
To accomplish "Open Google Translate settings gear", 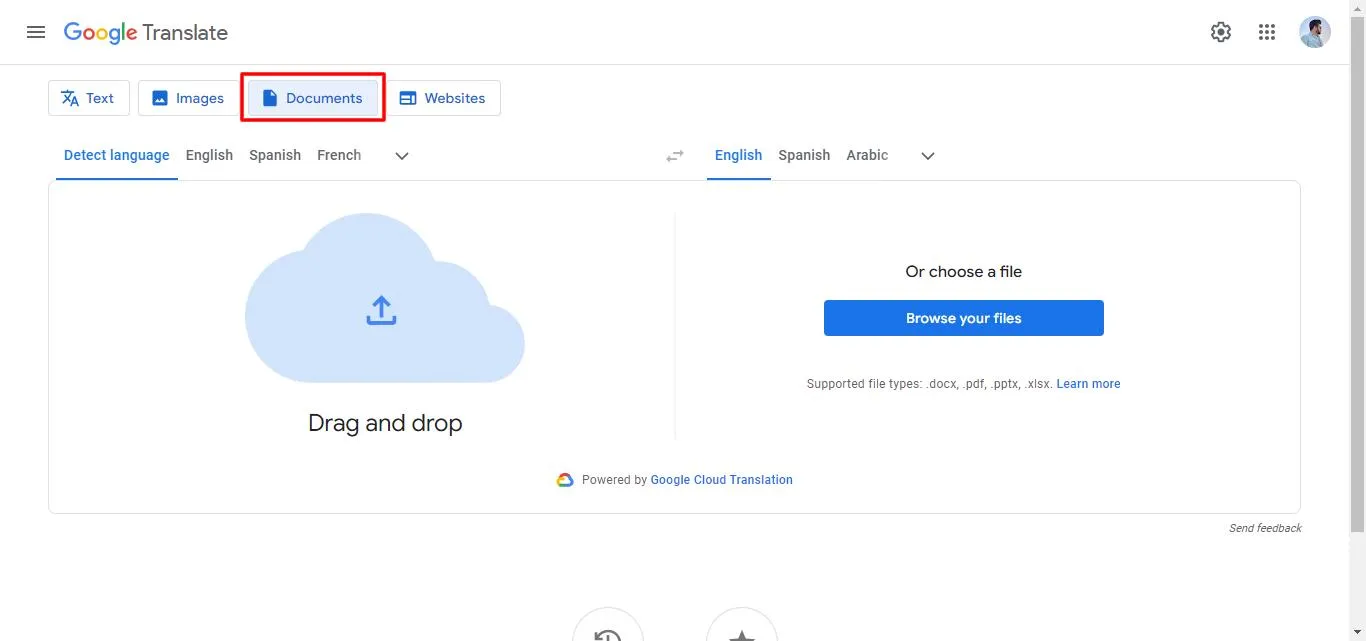I will [1221, 32].
